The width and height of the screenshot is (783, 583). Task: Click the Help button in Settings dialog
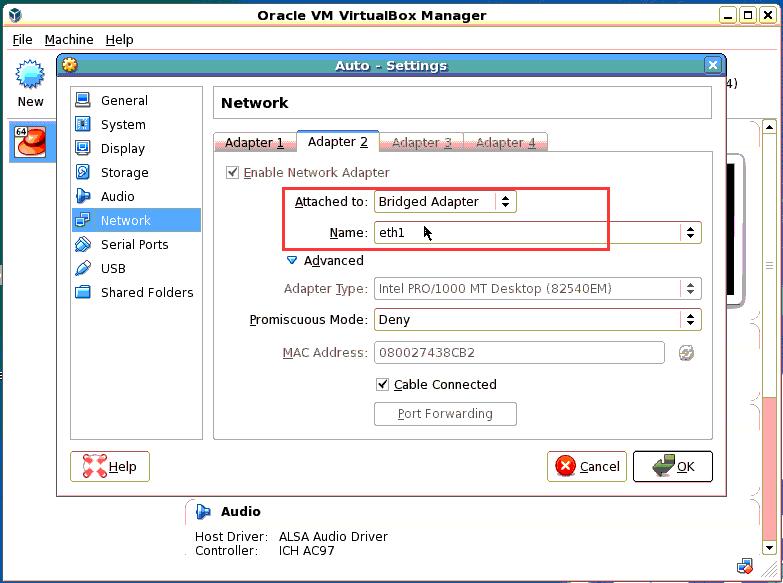click(x=110, y=466)
